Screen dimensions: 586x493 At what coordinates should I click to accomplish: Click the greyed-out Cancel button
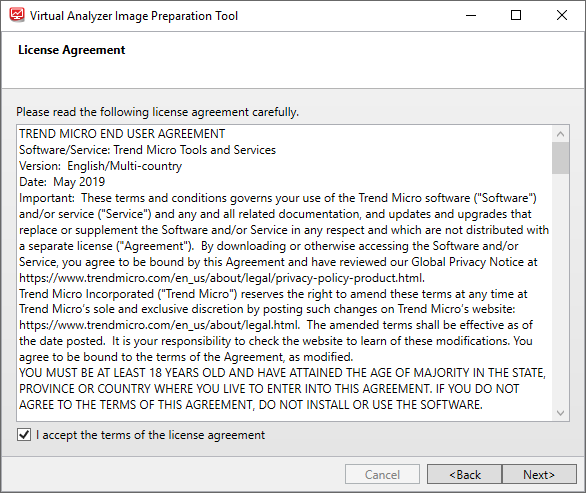coord(382,474)
